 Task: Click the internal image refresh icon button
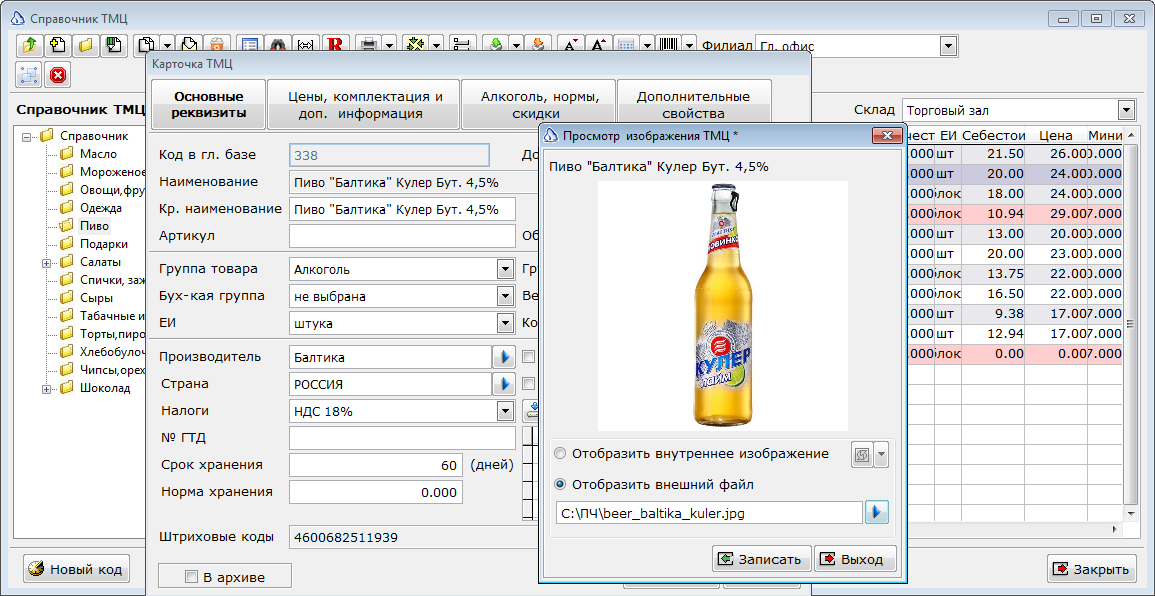point(862,455)
